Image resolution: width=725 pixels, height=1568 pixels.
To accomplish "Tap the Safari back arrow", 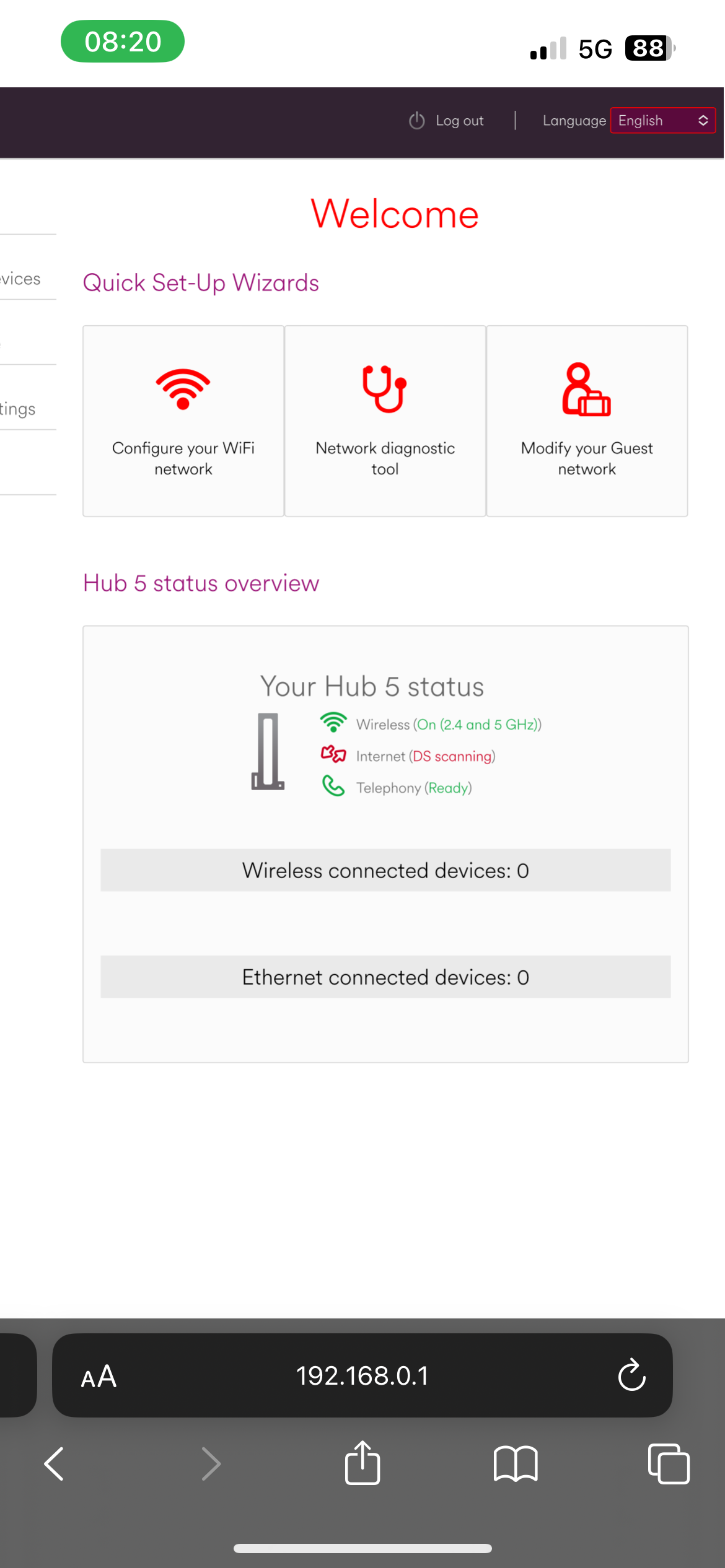I will point(55,1464).
